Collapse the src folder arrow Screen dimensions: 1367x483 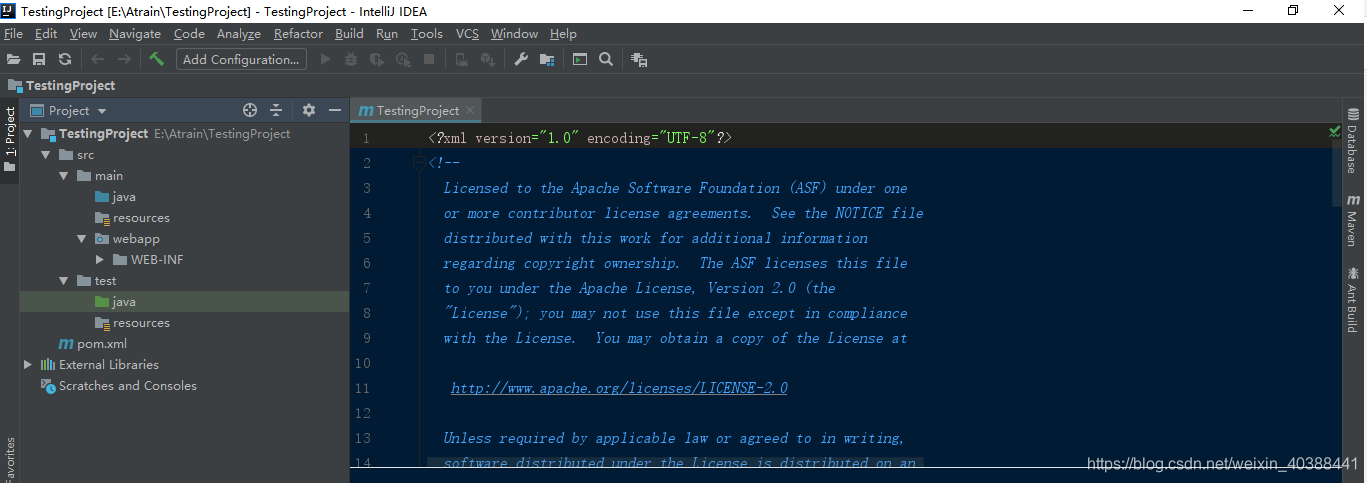(46, 155)
